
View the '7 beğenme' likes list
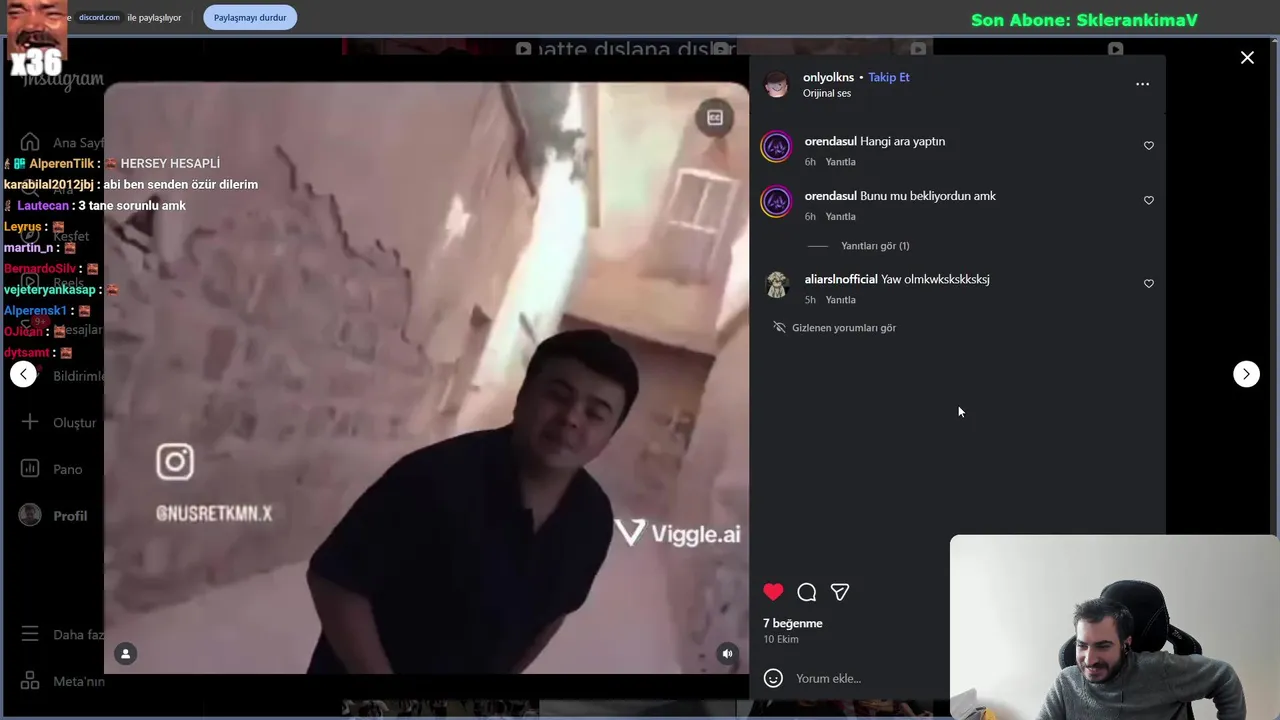793,623
